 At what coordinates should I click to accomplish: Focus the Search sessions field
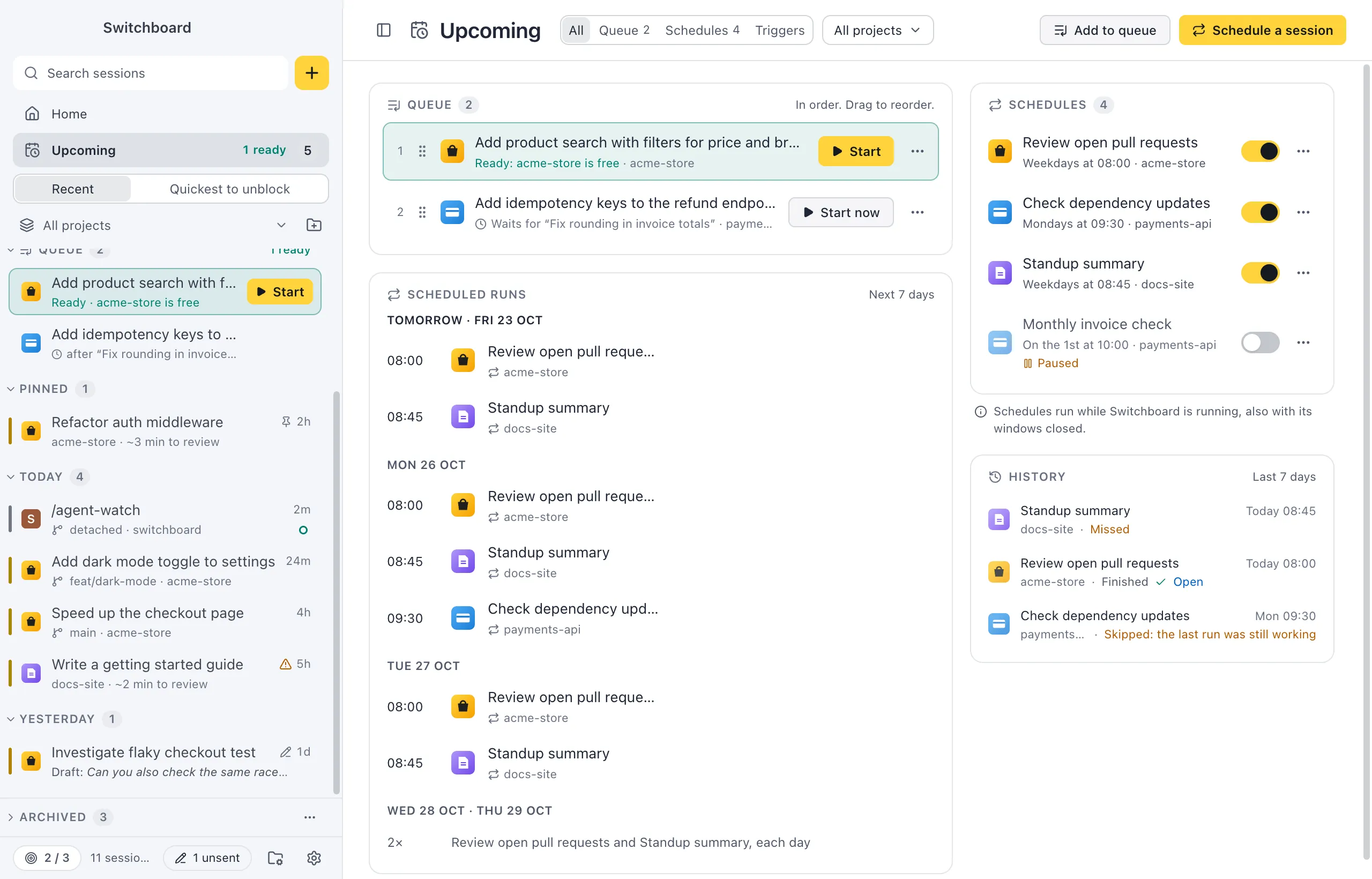151,73
